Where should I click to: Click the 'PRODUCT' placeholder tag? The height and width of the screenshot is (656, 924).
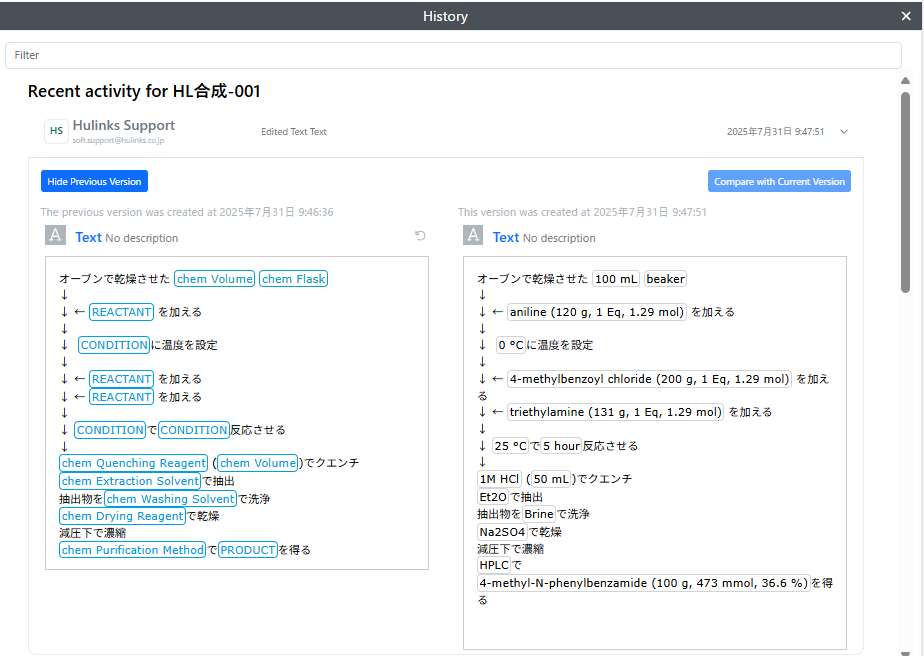247,550
